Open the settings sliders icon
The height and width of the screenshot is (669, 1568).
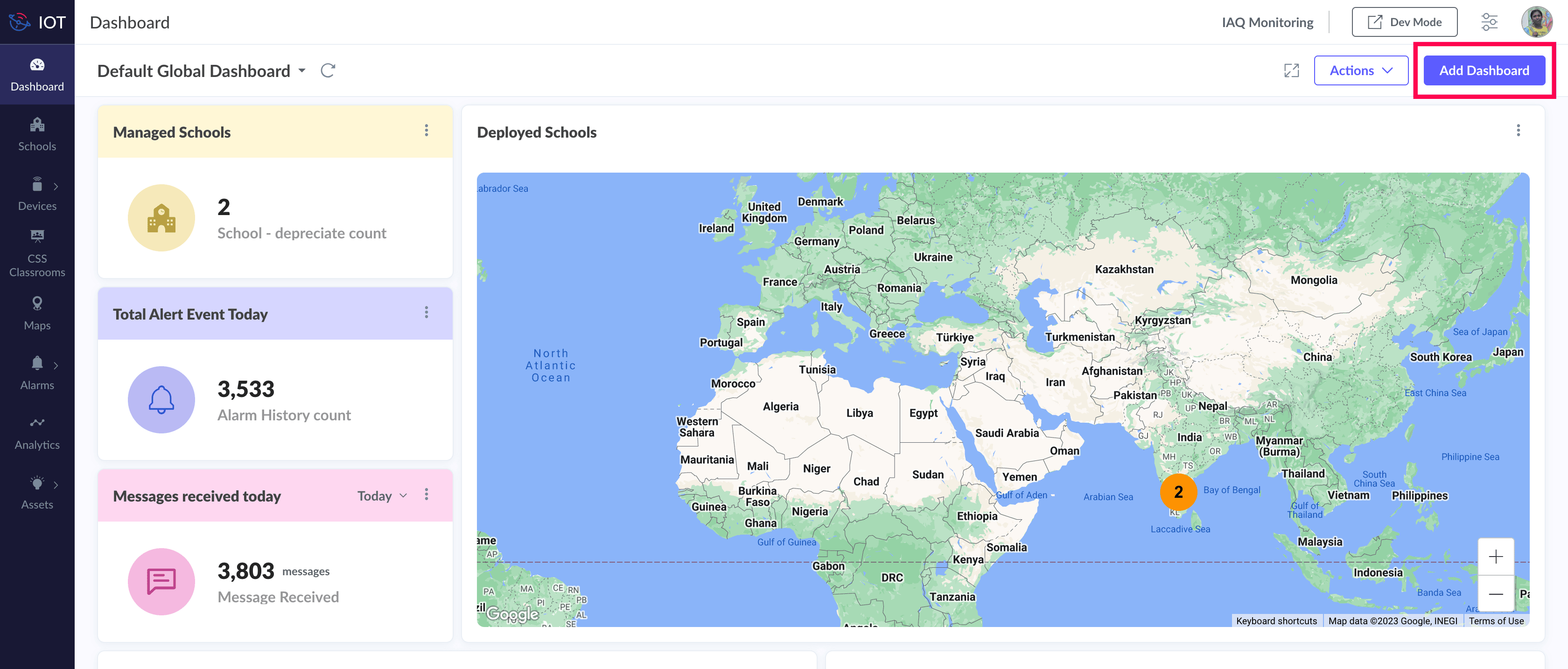[x=1489, y=22]
